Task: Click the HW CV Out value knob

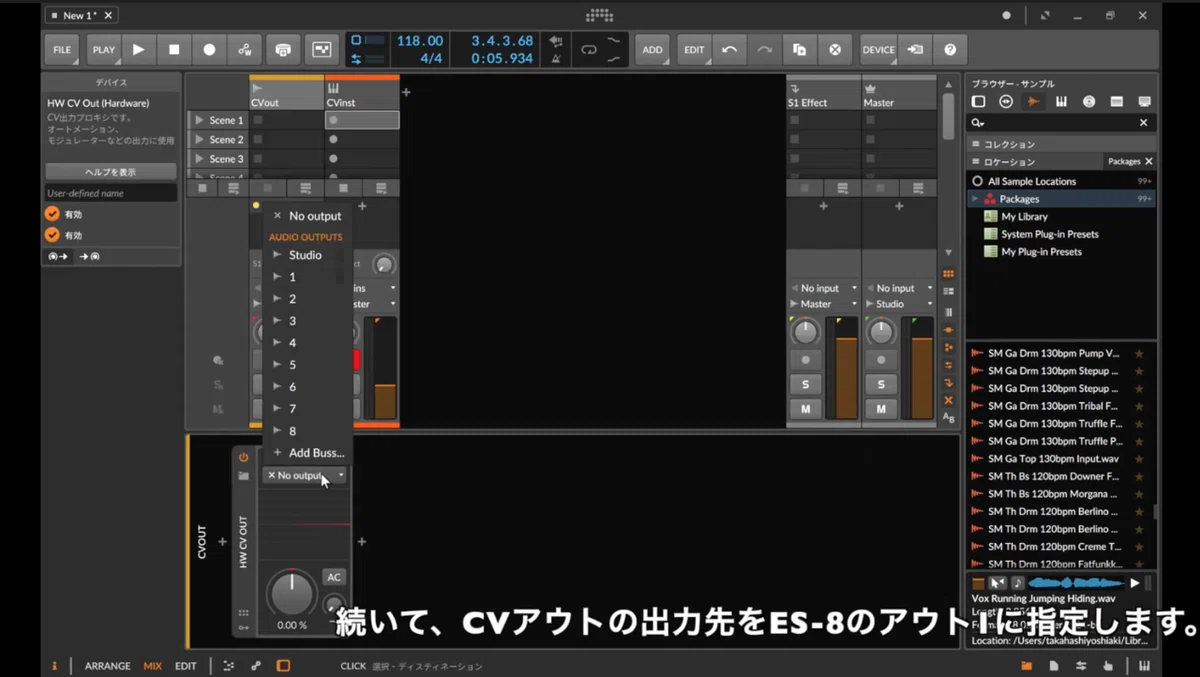Action: pos(291,594)
